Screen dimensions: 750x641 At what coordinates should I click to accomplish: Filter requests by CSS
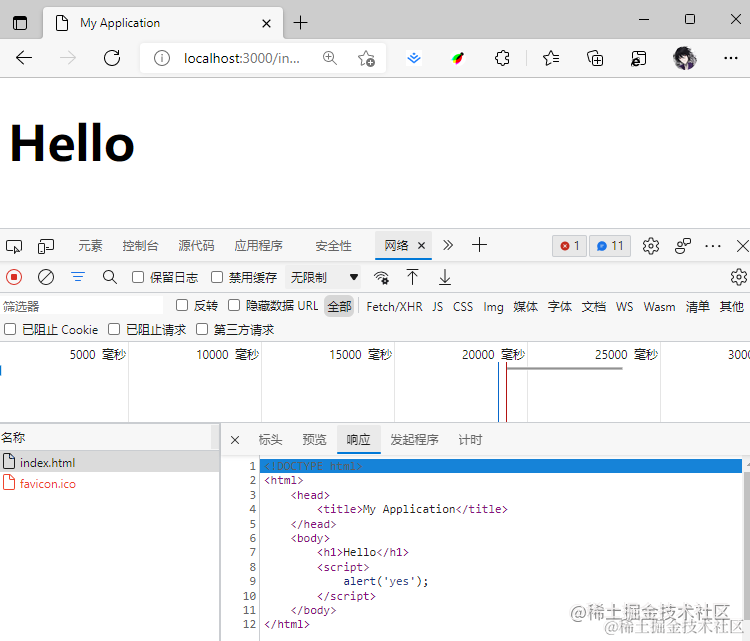(463, 307)
